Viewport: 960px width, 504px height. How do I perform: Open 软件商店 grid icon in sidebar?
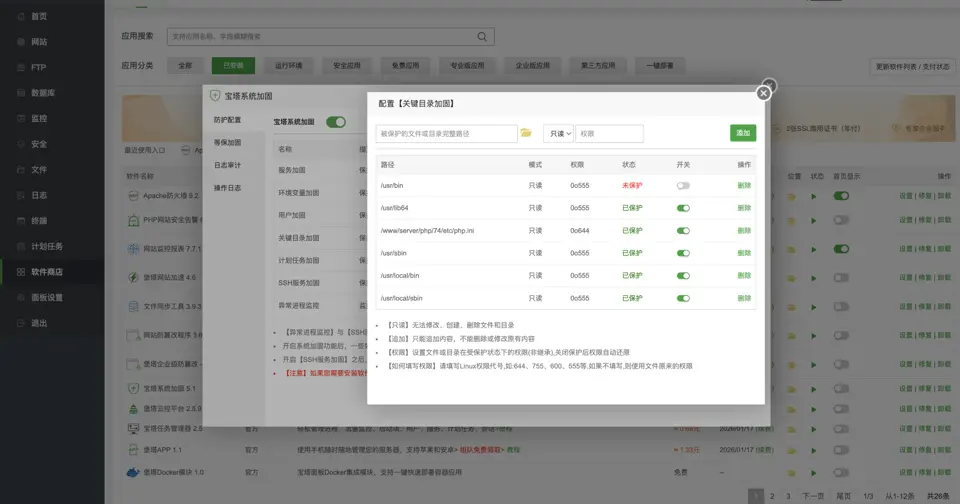pos(21,272)
